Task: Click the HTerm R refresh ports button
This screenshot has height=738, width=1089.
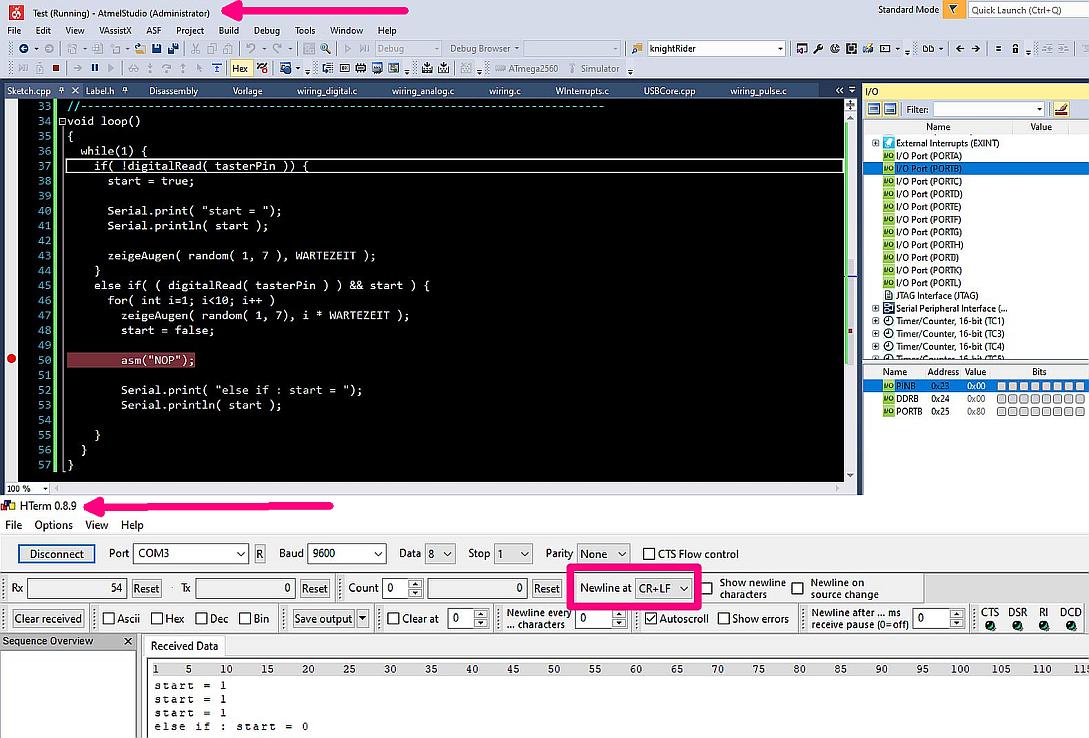Action: click(x=260, y=554)
